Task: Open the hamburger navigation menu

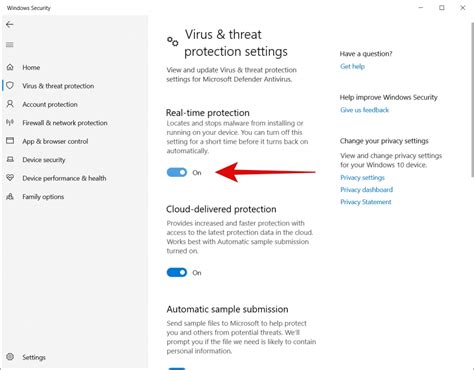Action: [x=10, y=45]
